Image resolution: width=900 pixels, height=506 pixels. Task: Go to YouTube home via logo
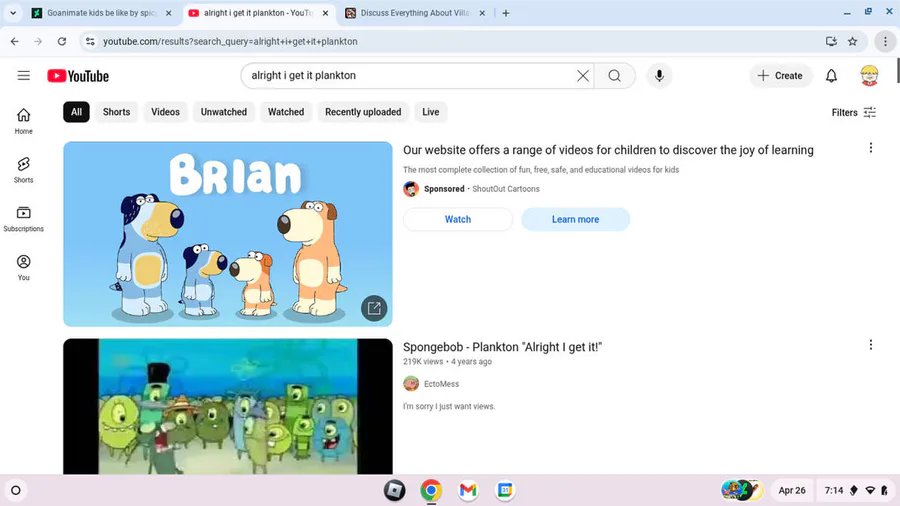tap(78, 76)
